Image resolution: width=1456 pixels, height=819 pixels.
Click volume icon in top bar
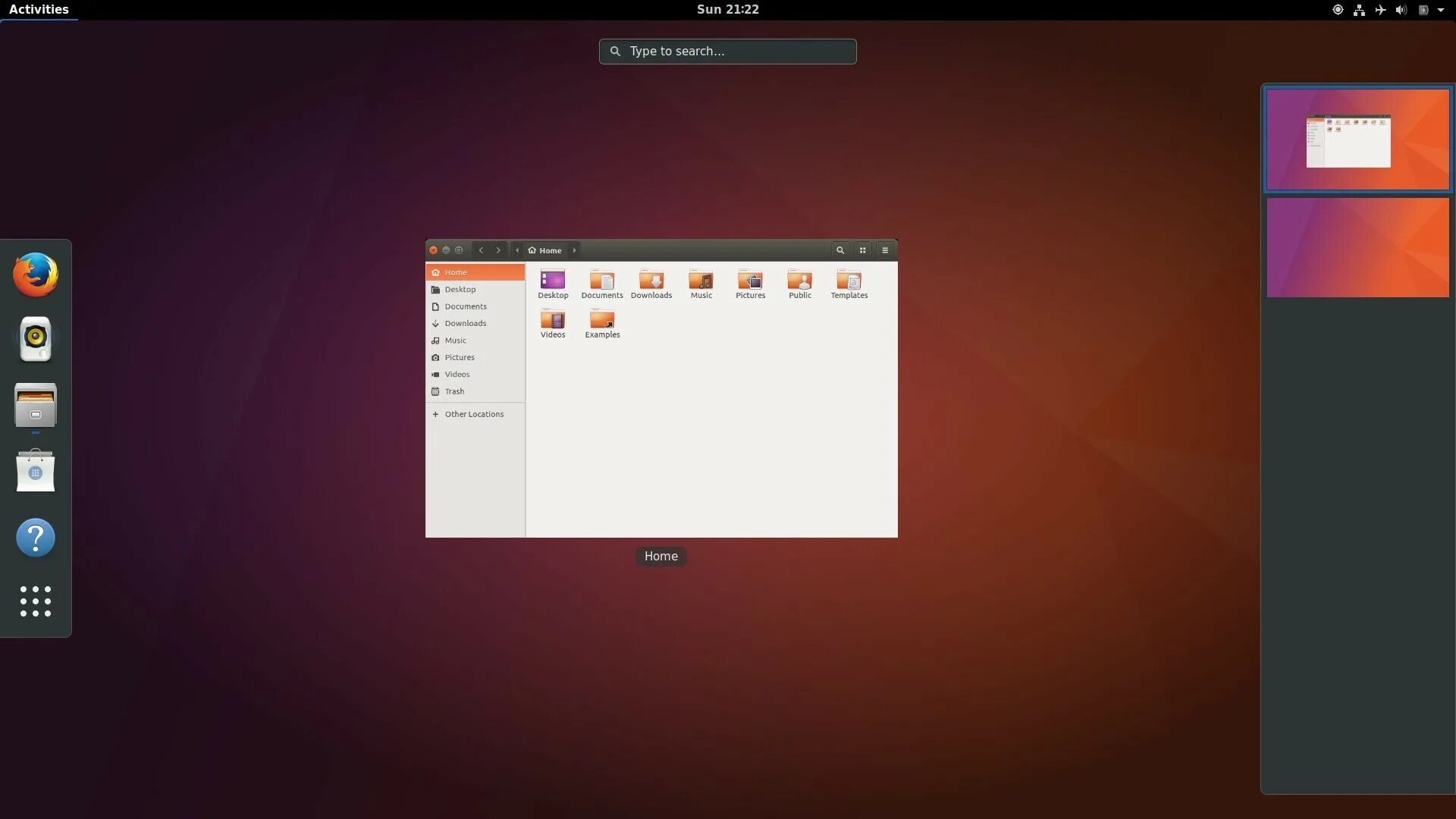pos(1401,10)
